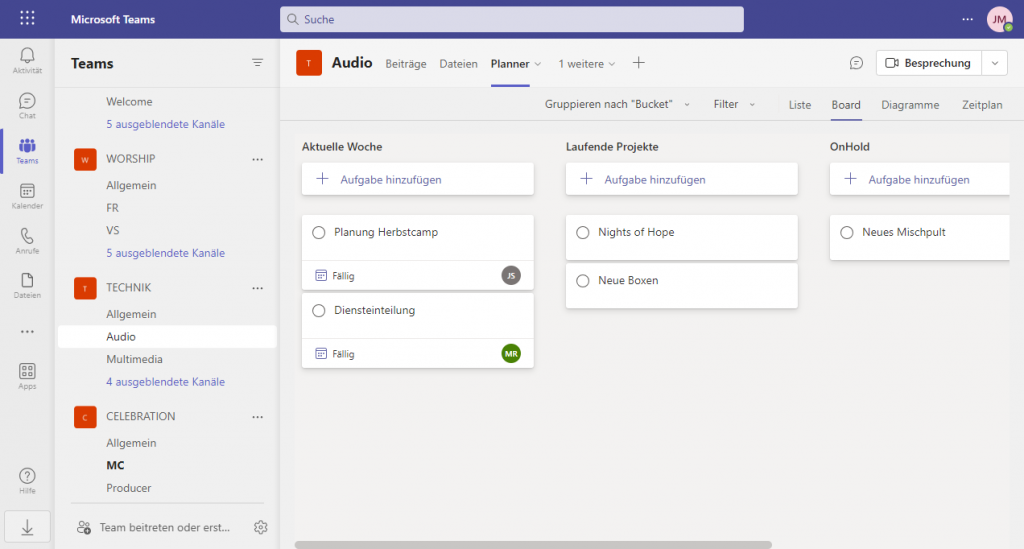The image size is (1024, 549).
Task: Click the teams list filter icon
Action: [x=257, y=63]
